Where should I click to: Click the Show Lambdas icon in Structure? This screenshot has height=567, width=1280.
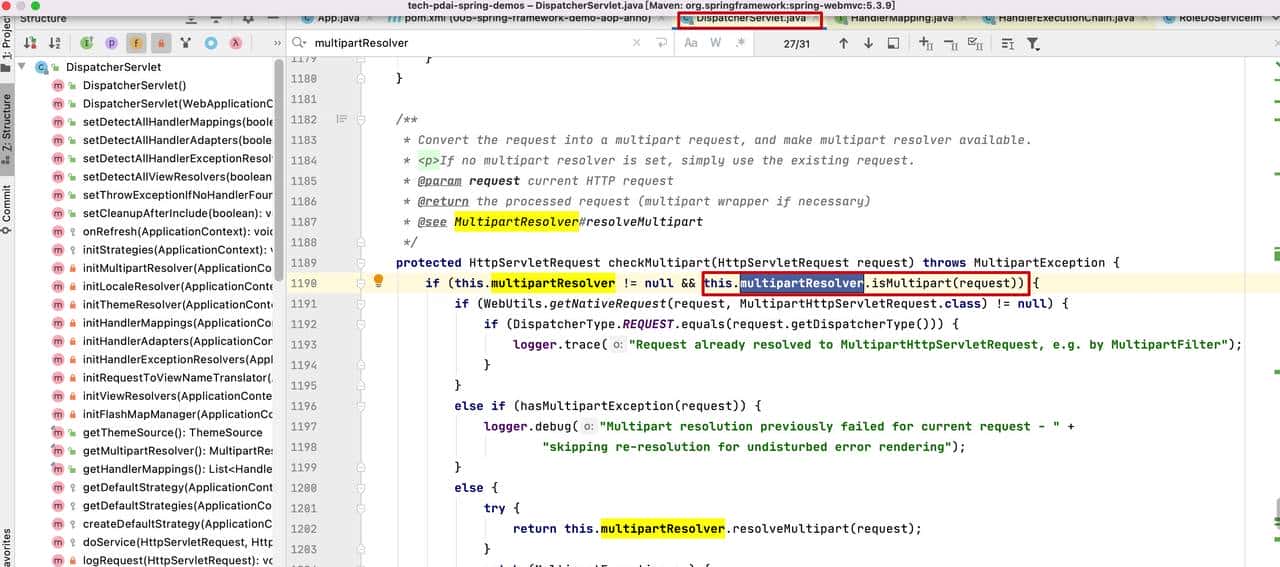coord(235,43)
